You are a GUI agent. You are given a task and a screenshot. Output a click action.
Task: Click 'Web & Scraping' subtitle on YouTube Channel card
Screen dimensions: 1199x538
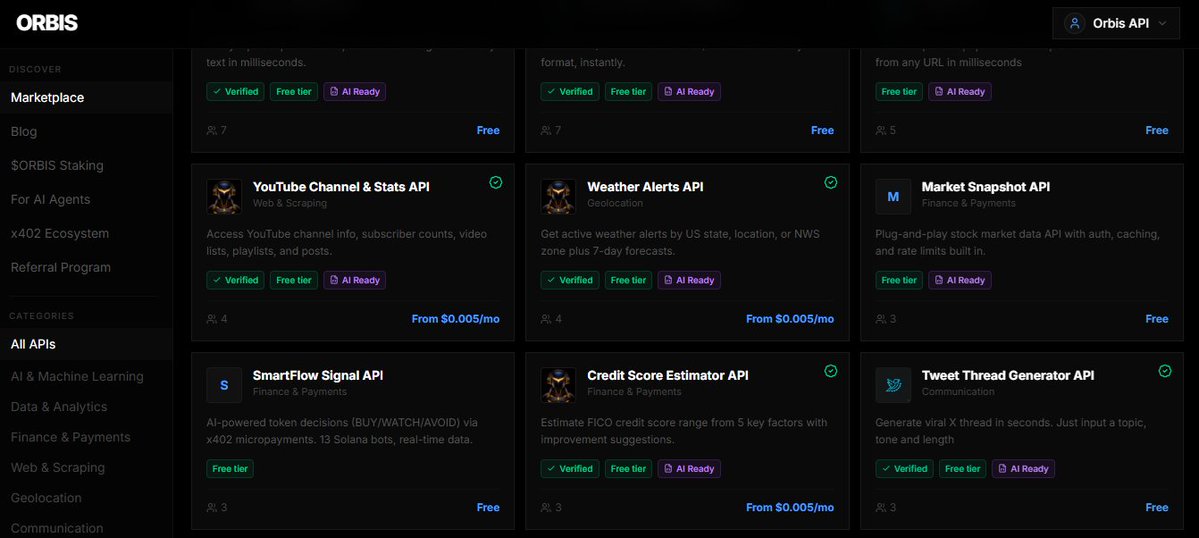pyautogui.click(x=290, y=203)
